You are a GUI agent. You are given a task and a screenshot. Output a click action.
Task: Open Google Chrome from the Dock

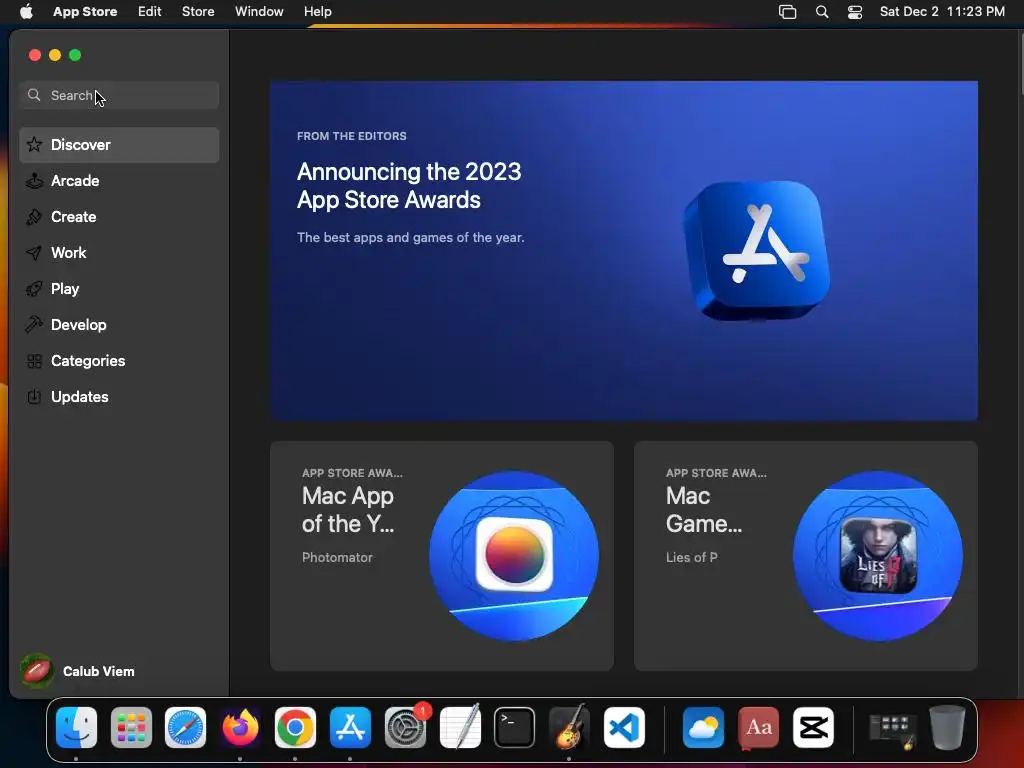[x=295, y=728]
